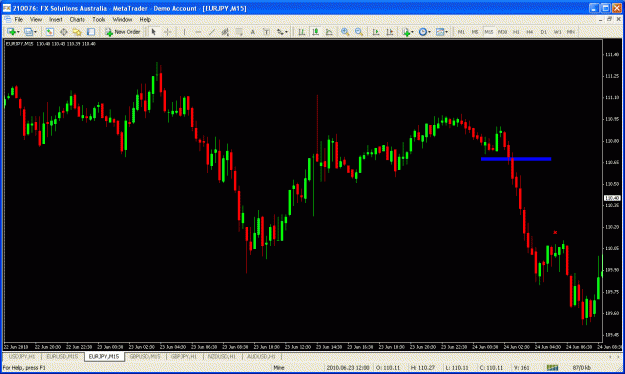The width and height of the screenshot is (625, 374).
Task: Select the H1 timeframe button
Action: click(516, 32)
